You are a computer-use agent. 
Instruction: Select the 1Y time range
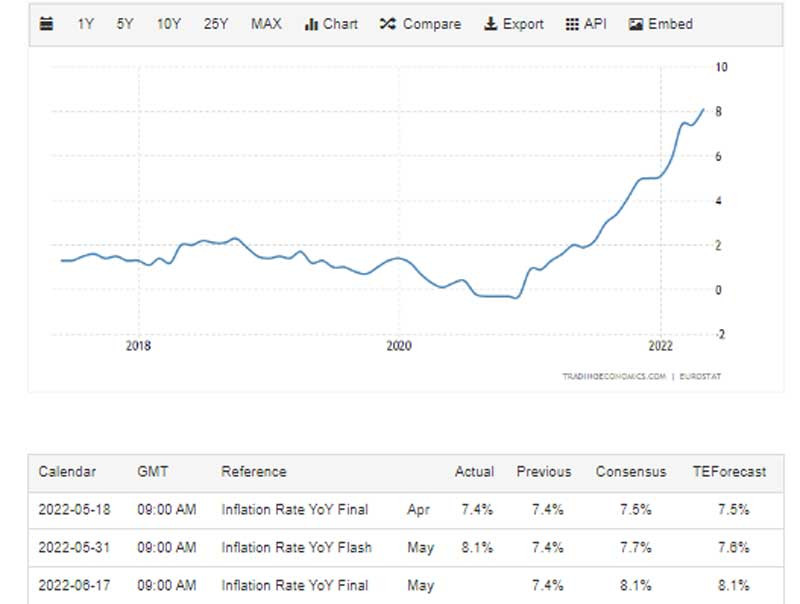[86, 24]
